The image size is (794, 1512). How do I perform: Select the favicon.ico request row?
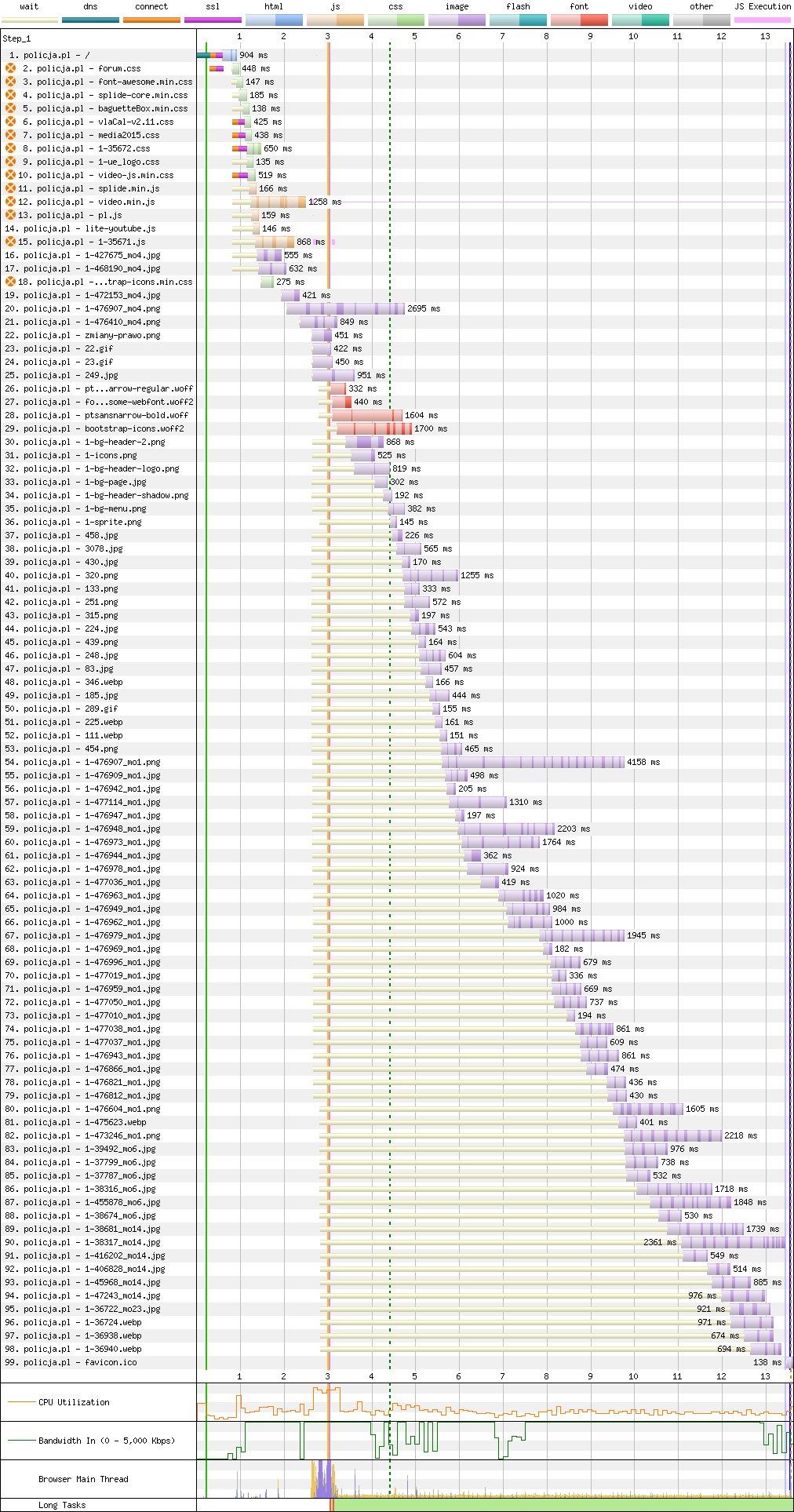click(397, 1362)
